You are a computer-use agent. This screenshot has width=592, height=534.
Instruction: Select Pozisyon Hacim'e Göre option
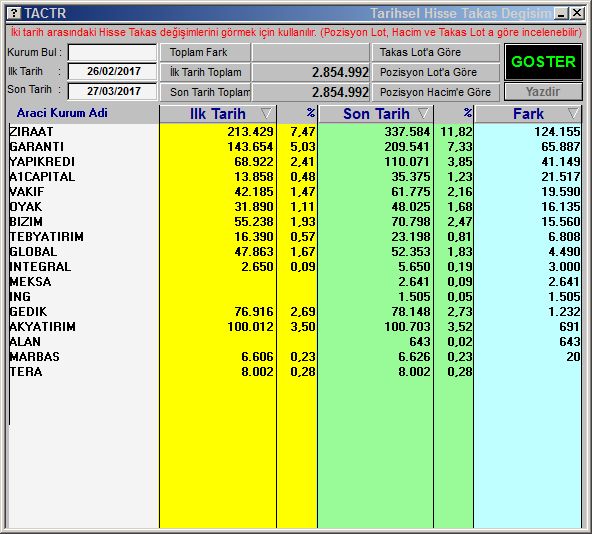(x=436, y=92)
